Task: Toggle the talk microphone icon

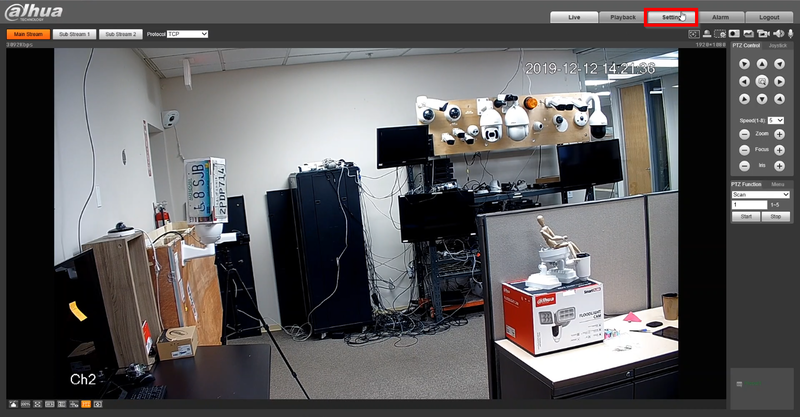Action: point(790,34)
